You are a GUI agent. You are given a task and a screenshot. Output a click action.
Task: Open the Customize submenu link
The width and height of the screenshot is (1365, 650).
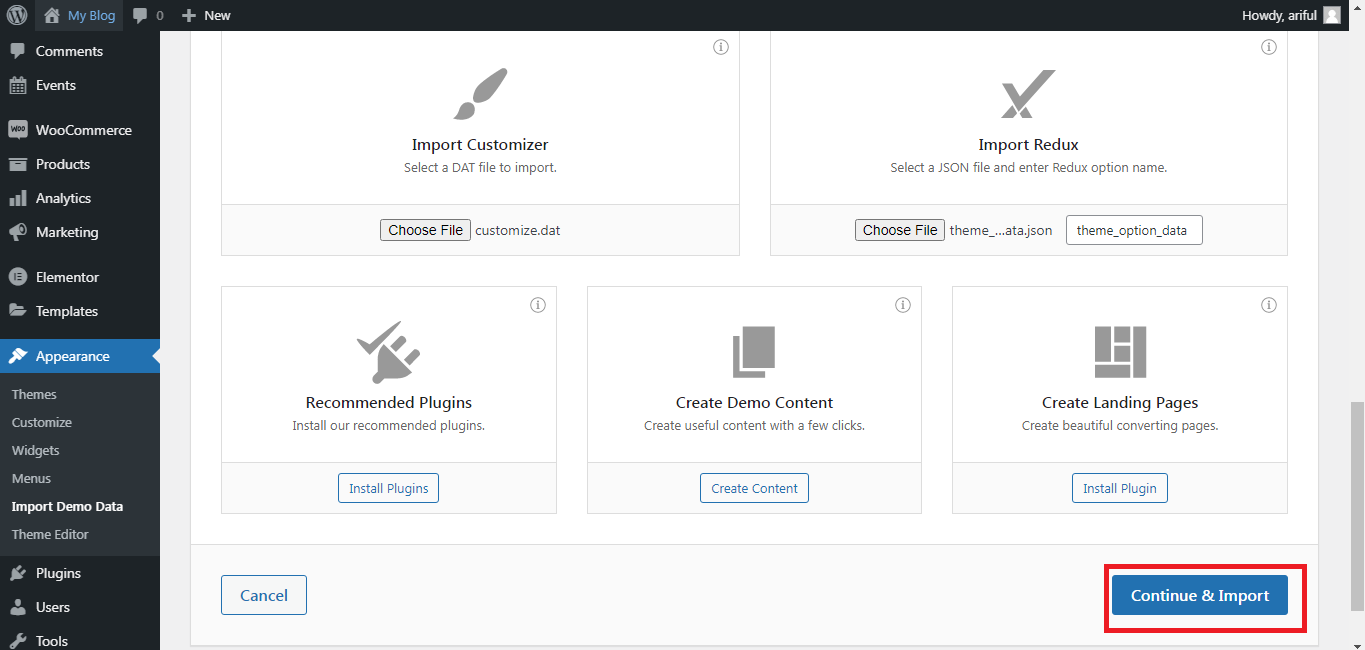pos(42,422)
